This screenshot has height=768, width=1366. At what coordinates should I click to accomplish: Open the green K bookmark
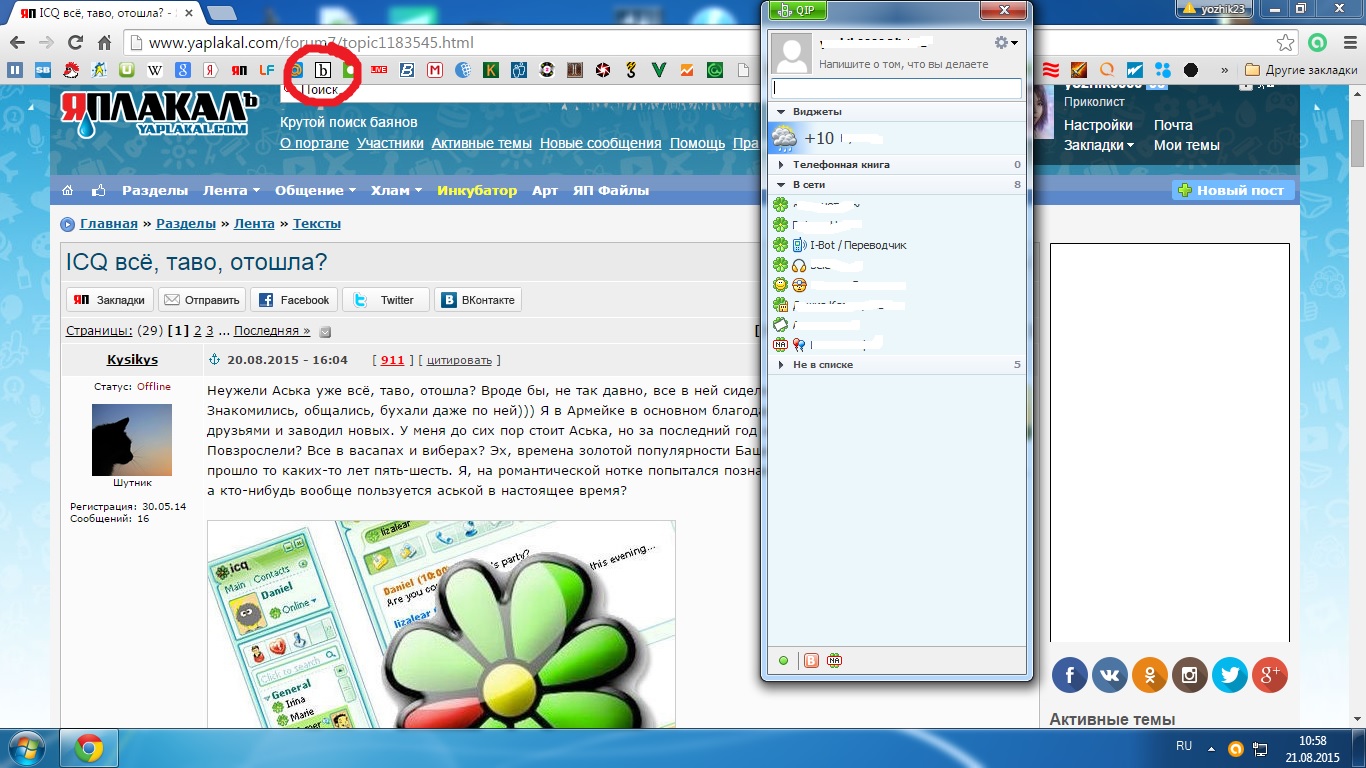(x=491, y=70)
